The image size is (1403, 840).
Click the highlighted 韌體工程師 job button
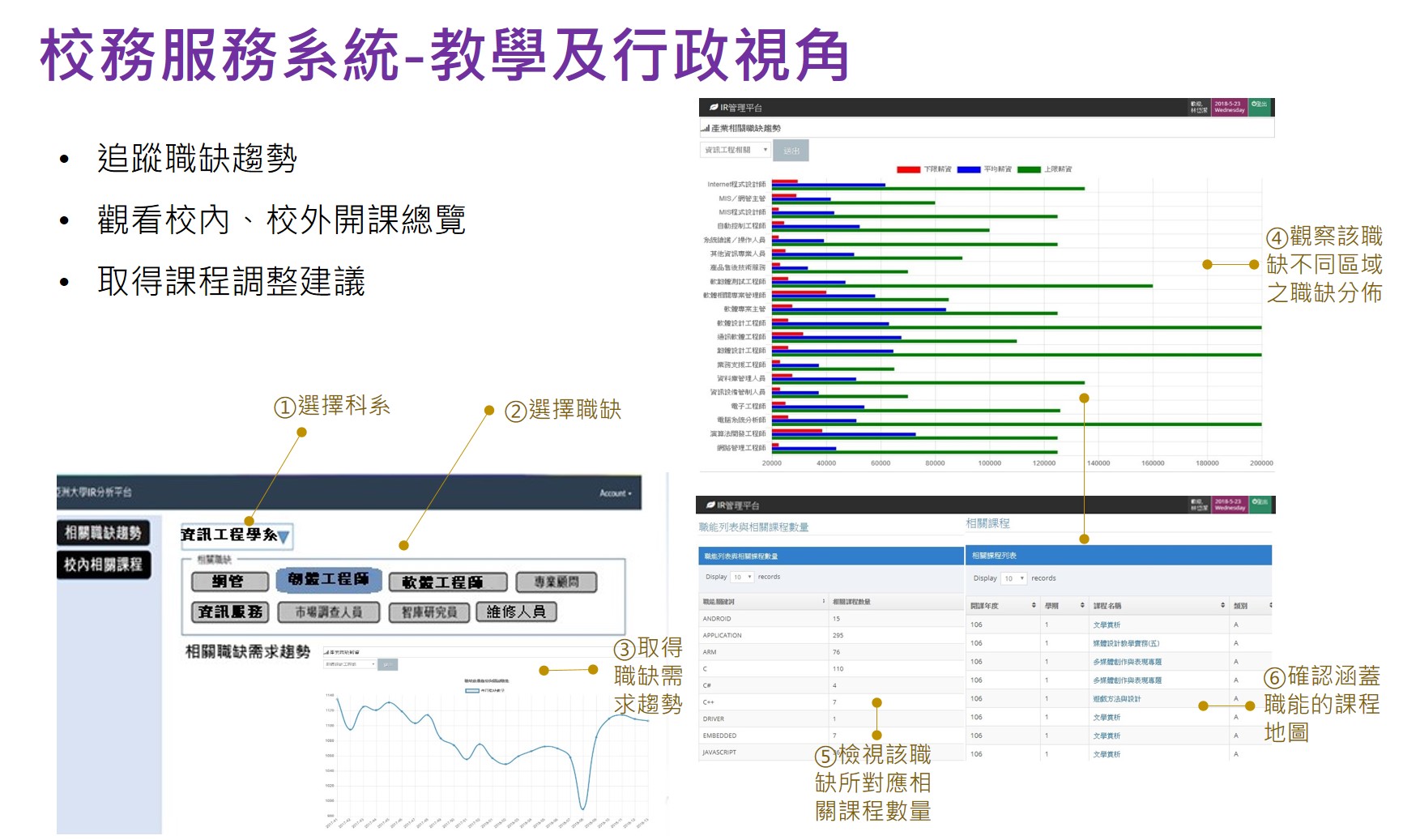328,579
